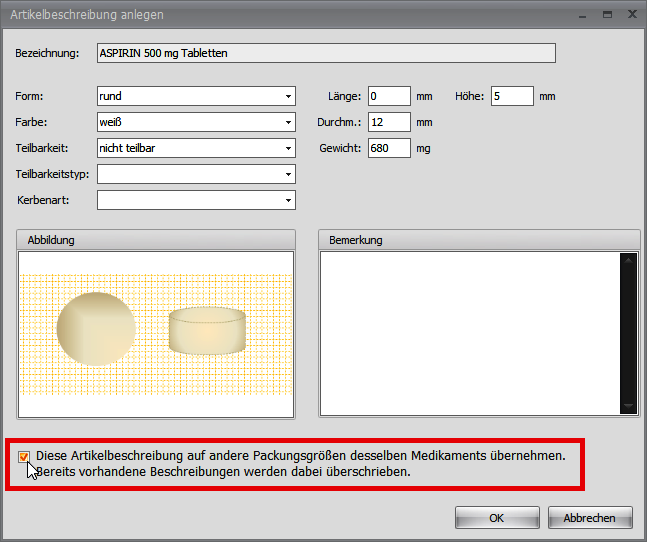Click the tablet side-view cylinder image

(207, 330)
